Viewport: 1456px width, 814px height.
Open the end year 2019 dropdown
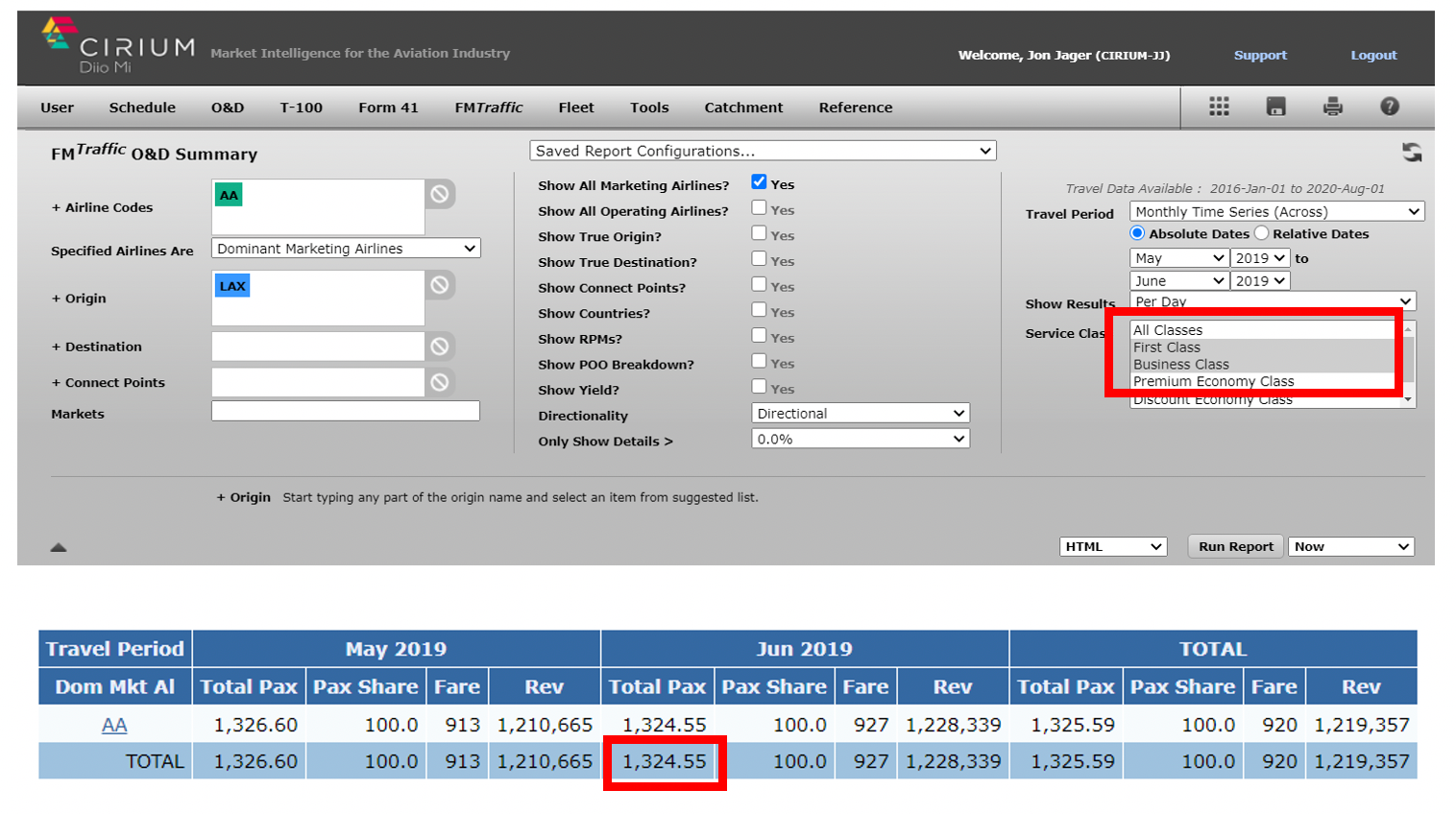(1260, 281)
